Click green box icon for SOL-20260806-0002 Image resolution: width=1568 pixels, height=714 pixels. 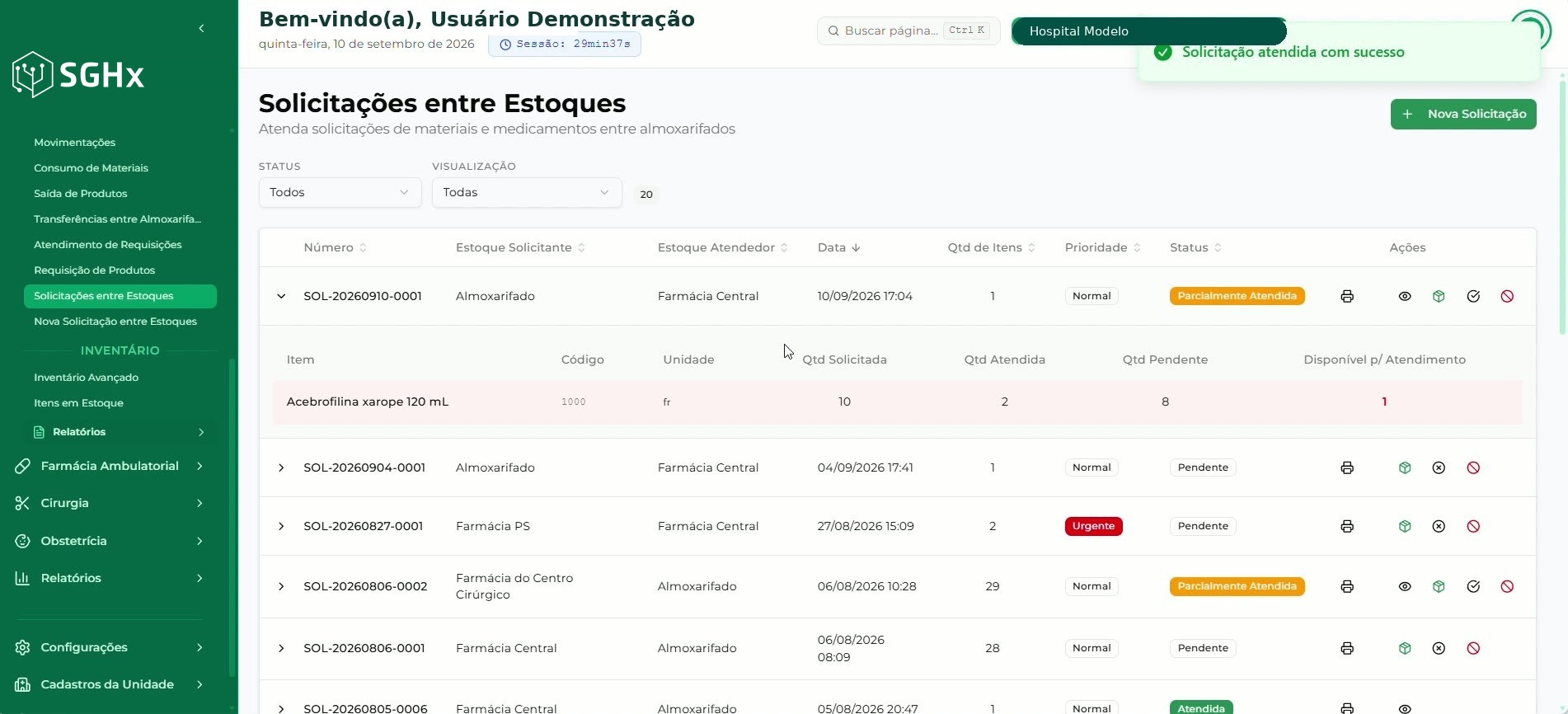[x=1439, y=586]
